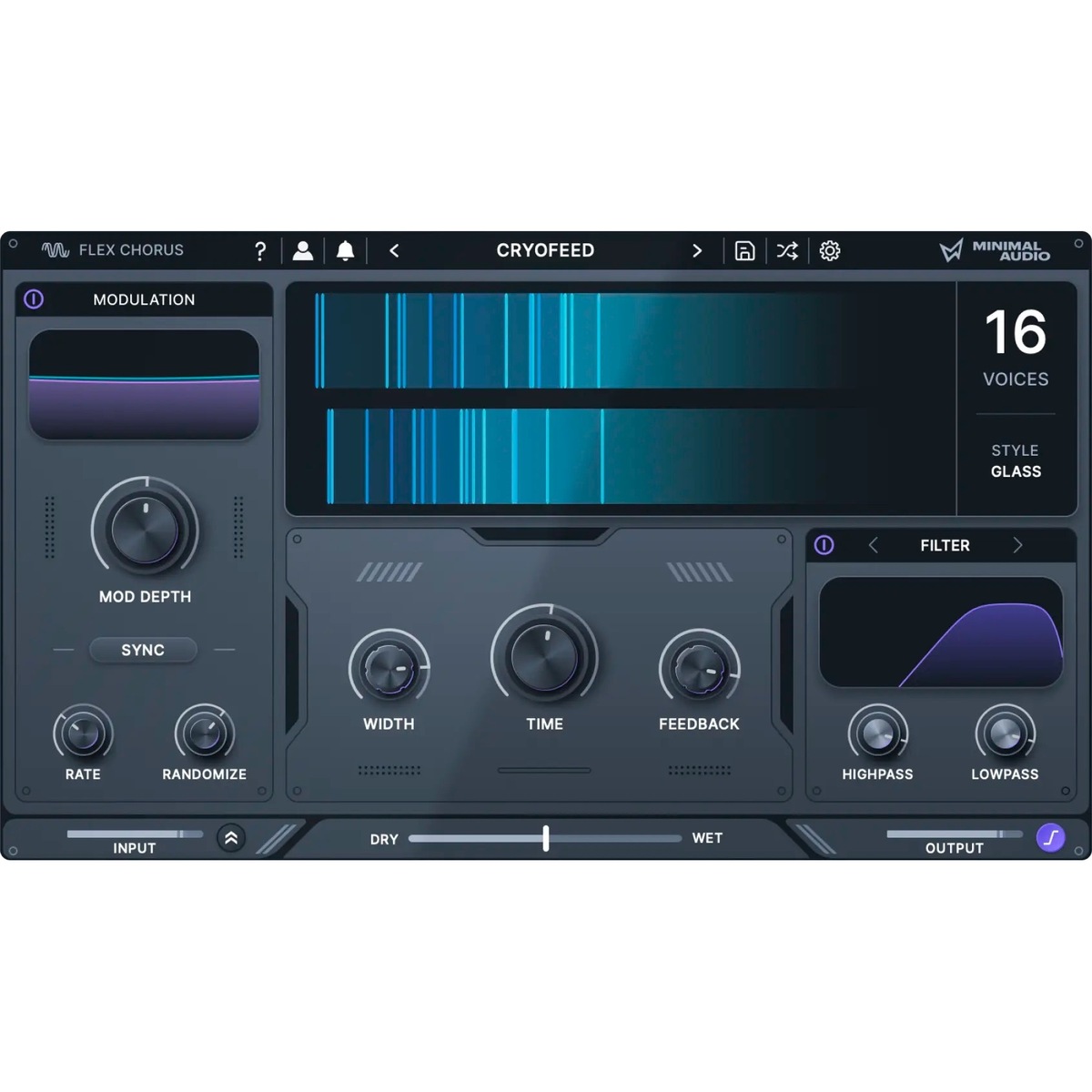Click the filter curve display

click(x=941, y=632)
